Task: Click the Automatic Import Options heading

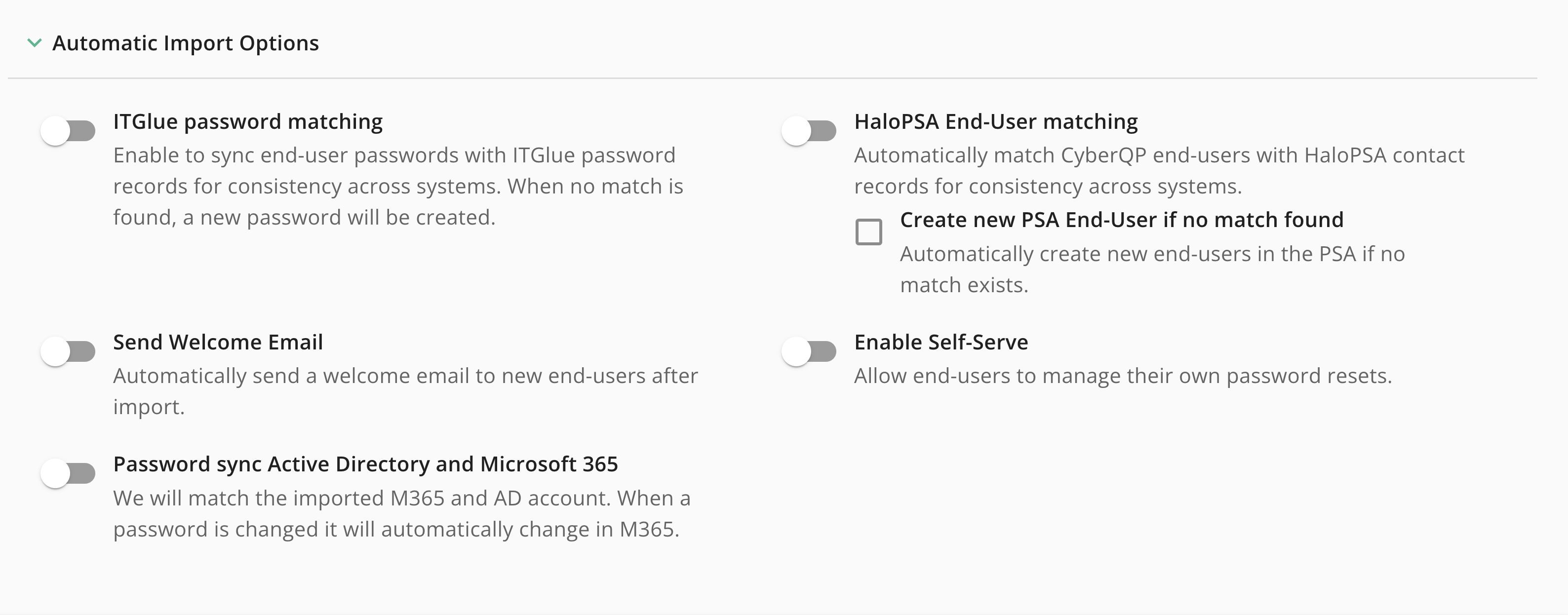Action: (186, 43)
